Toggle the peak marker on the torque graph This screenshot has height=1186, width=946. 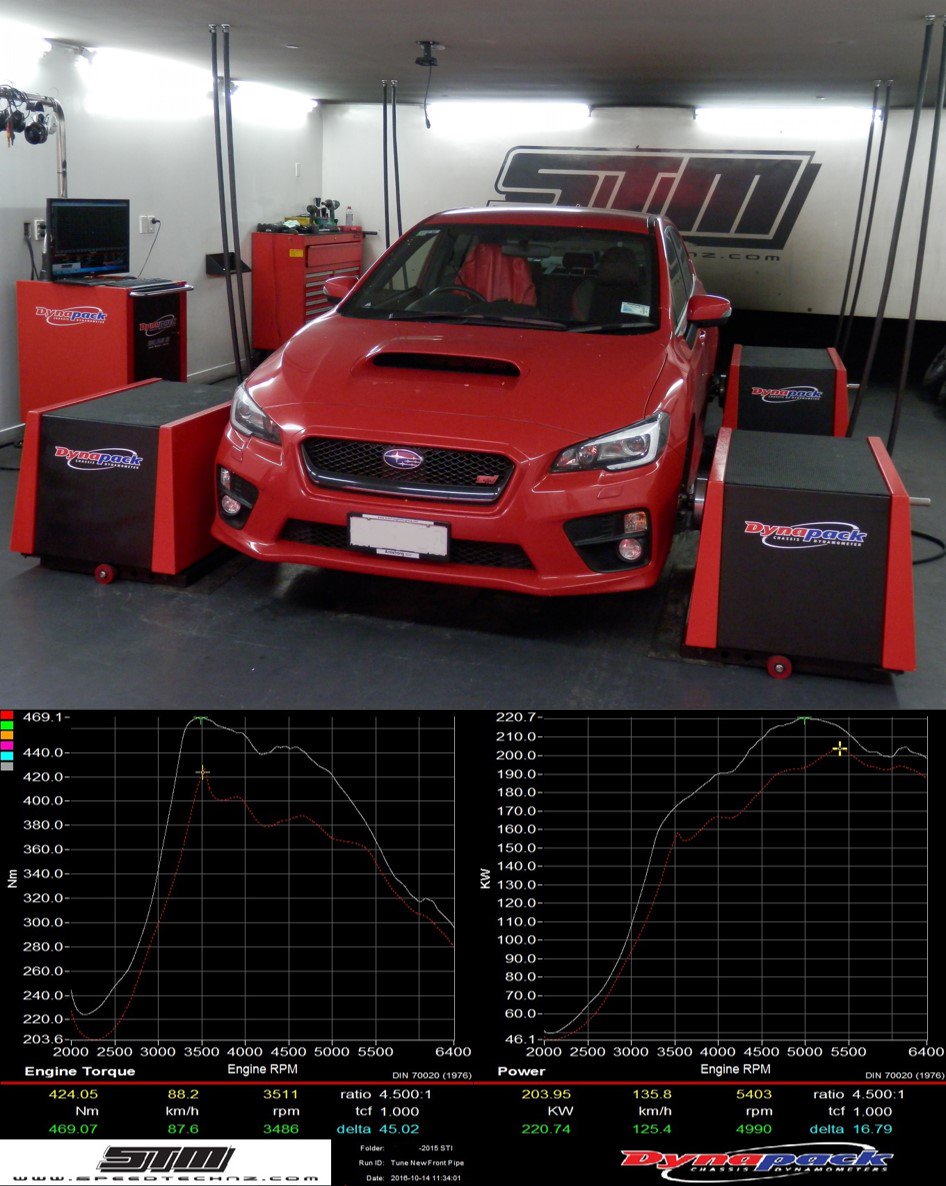click(200, 720)
